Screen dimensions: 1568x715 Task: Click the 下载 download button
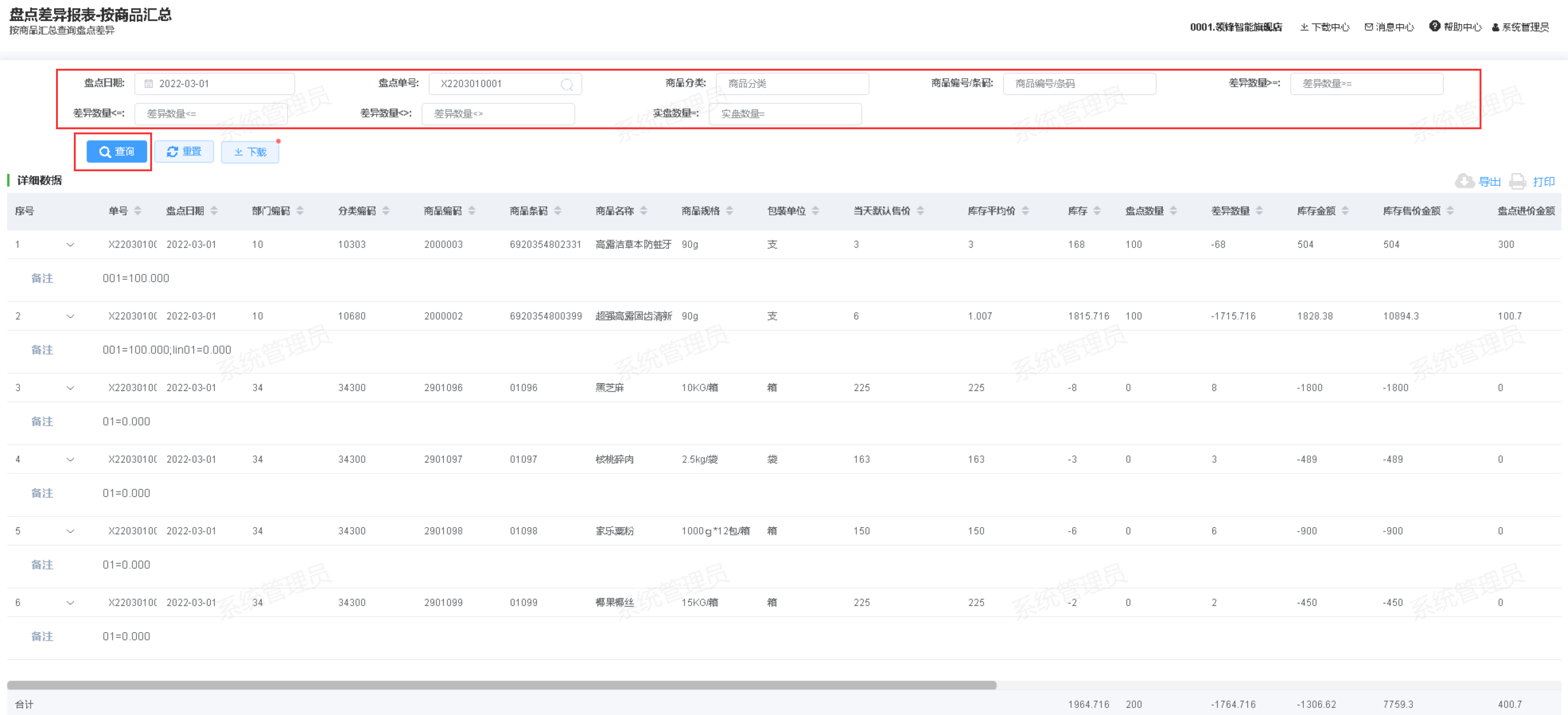(x=250, y=152)
